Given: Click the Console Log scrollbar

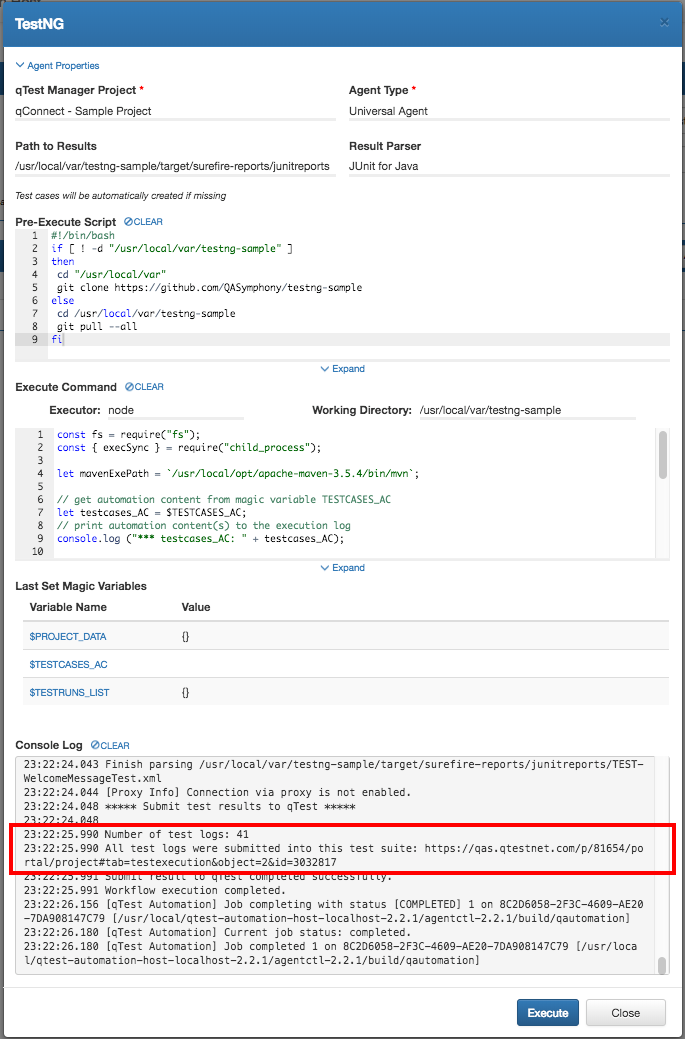Looking at the screenshot, I should click(x=662, y=965).
